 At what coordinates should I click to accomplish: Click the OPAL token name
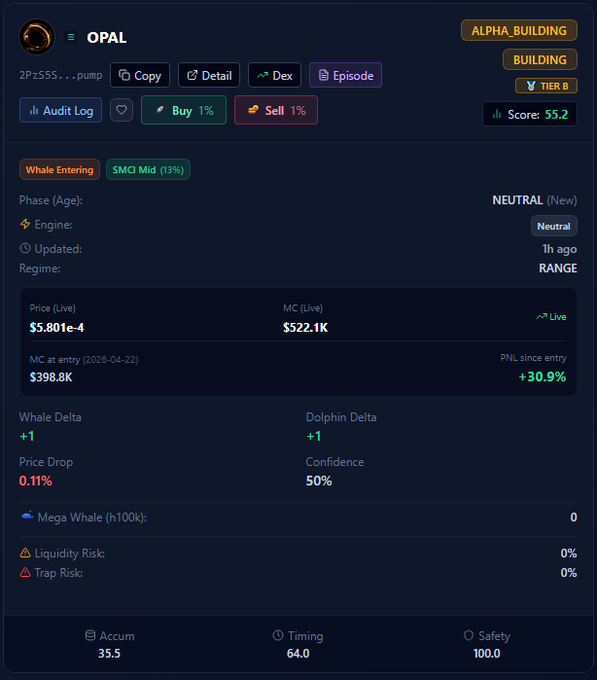(x=107, y=38)
